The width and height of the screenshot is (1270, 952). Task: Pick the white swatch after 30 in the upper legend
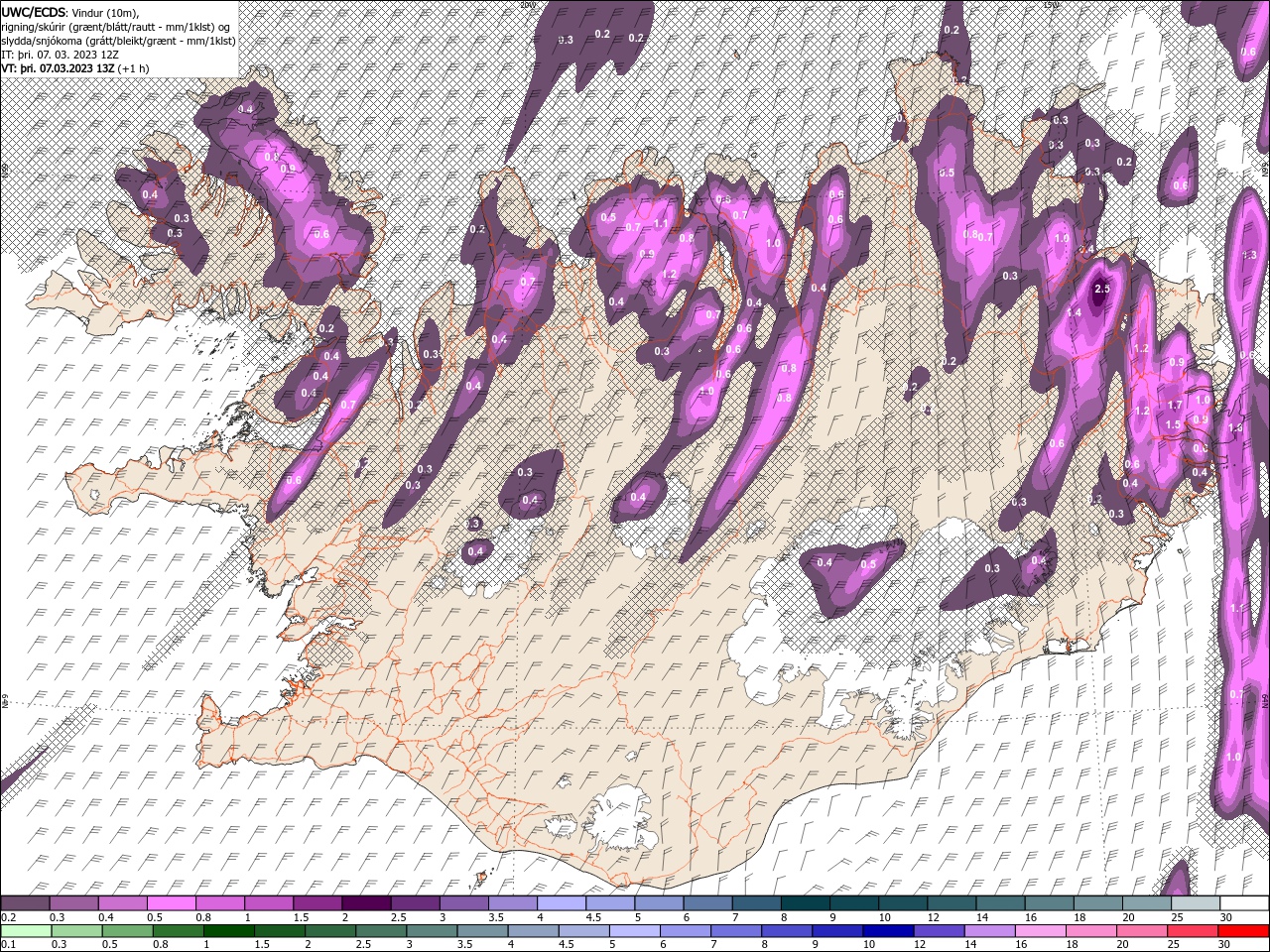pos(1244,903)
